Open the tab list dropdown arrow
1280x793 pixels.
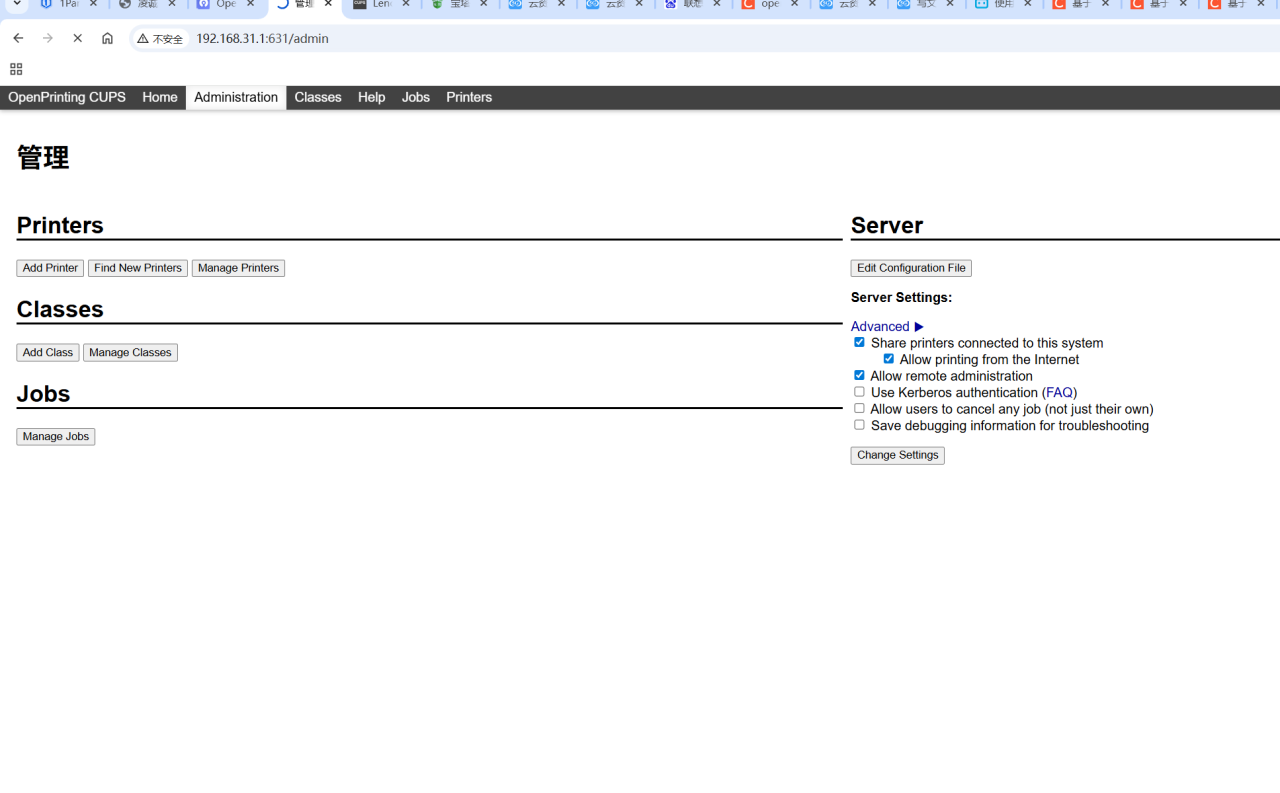point(17,5)
